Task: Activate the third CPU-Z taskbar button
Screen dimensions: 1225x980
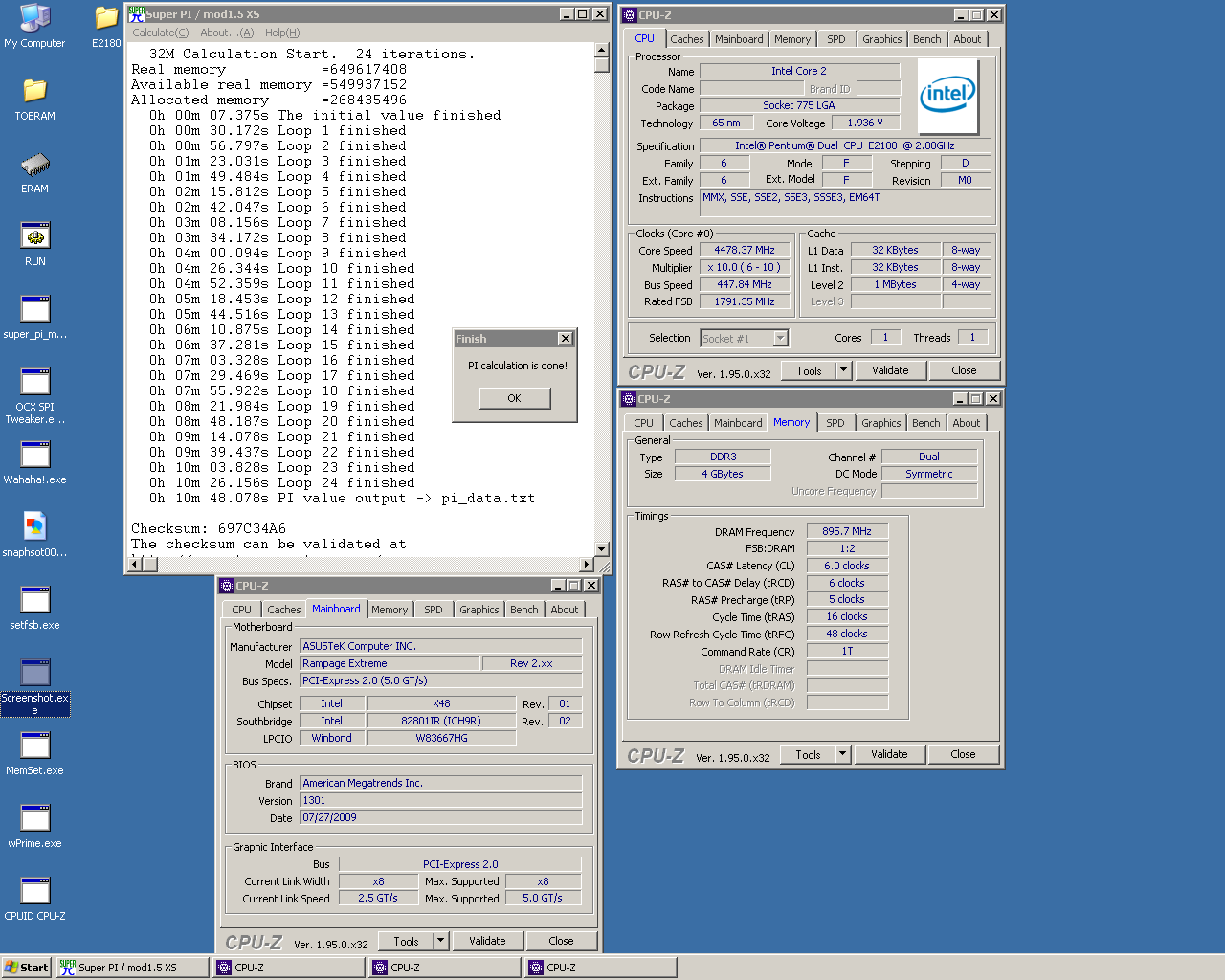Action: (x=602, y=968)
